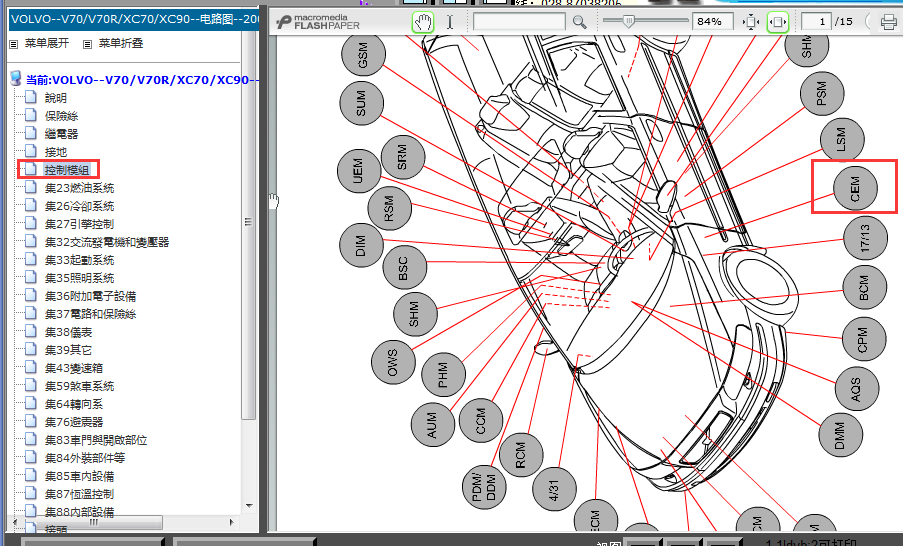Viewport: 903px width, 546px height.
Task: Click the document icon beside 集38儀表
Action: click(x=31, y=331)
